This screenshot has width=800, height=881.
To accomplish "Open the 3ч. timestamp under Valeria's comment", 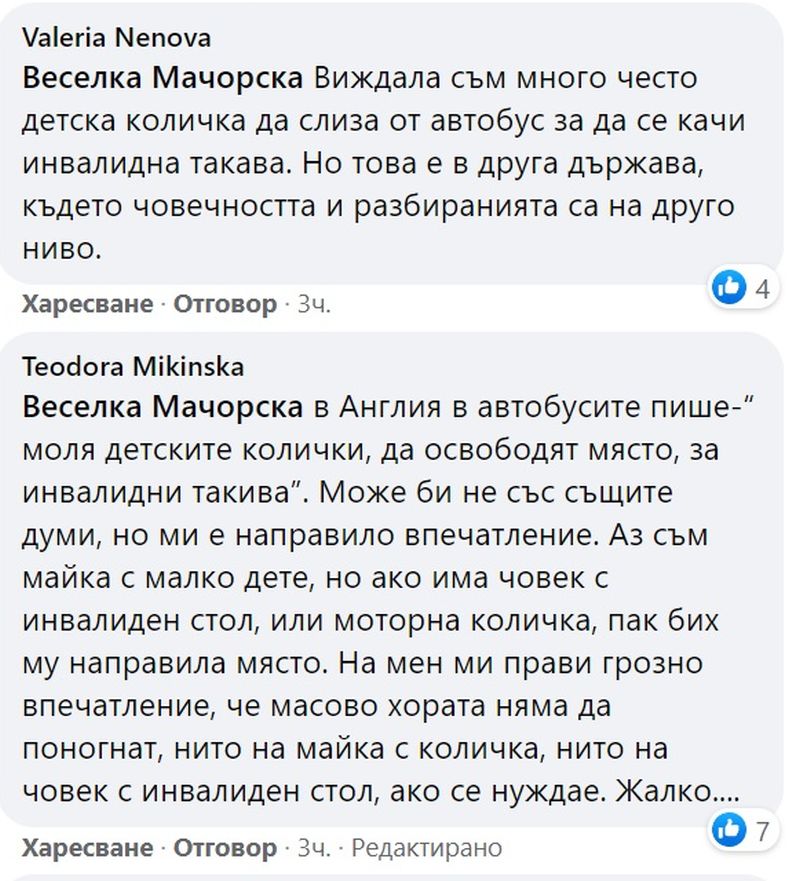I will (x=314, y=304).
